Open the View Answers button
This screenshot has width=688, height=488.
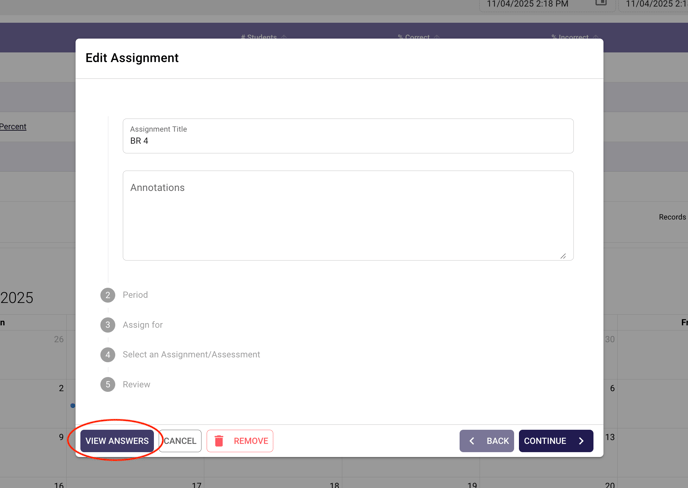[x=117, y=441]
